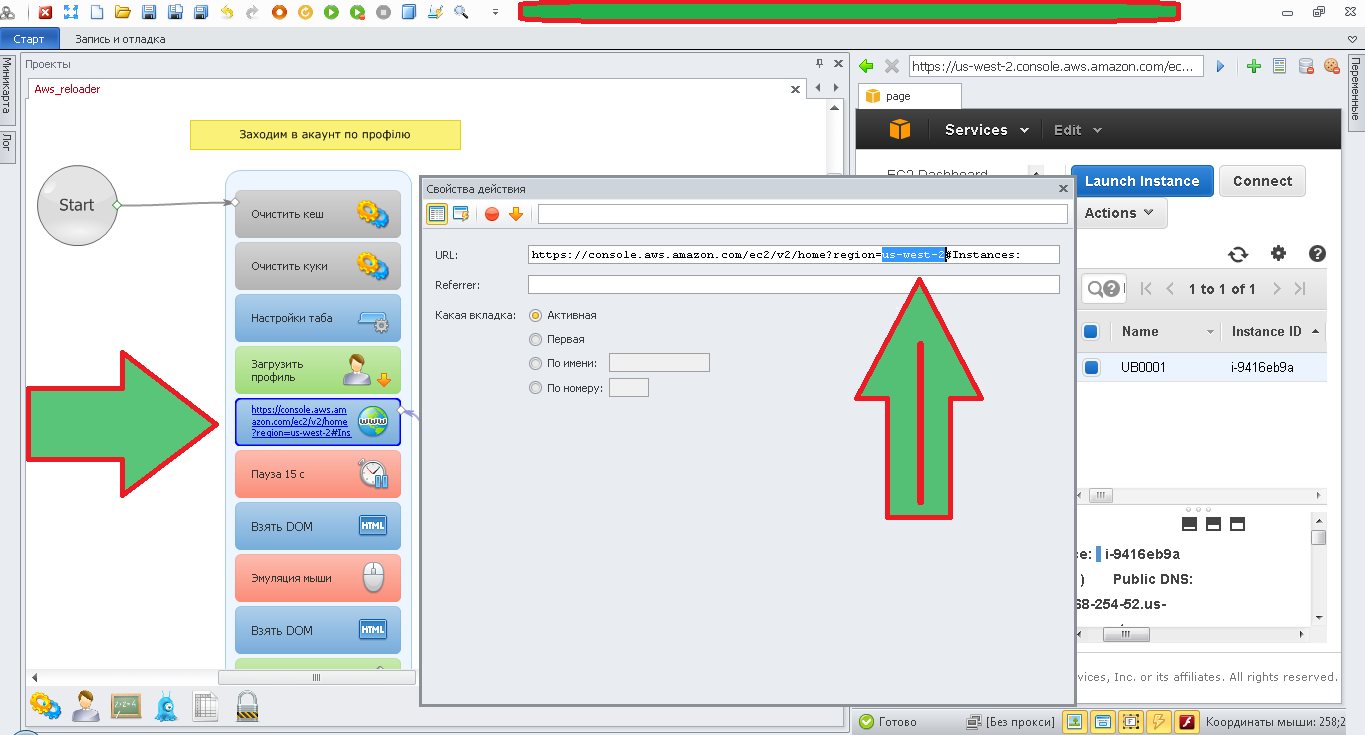Select the 'Очистить кеш' action block
The width and height of the screenshot is (1365, 735).
pyautogui.click(x=318, y=214)
